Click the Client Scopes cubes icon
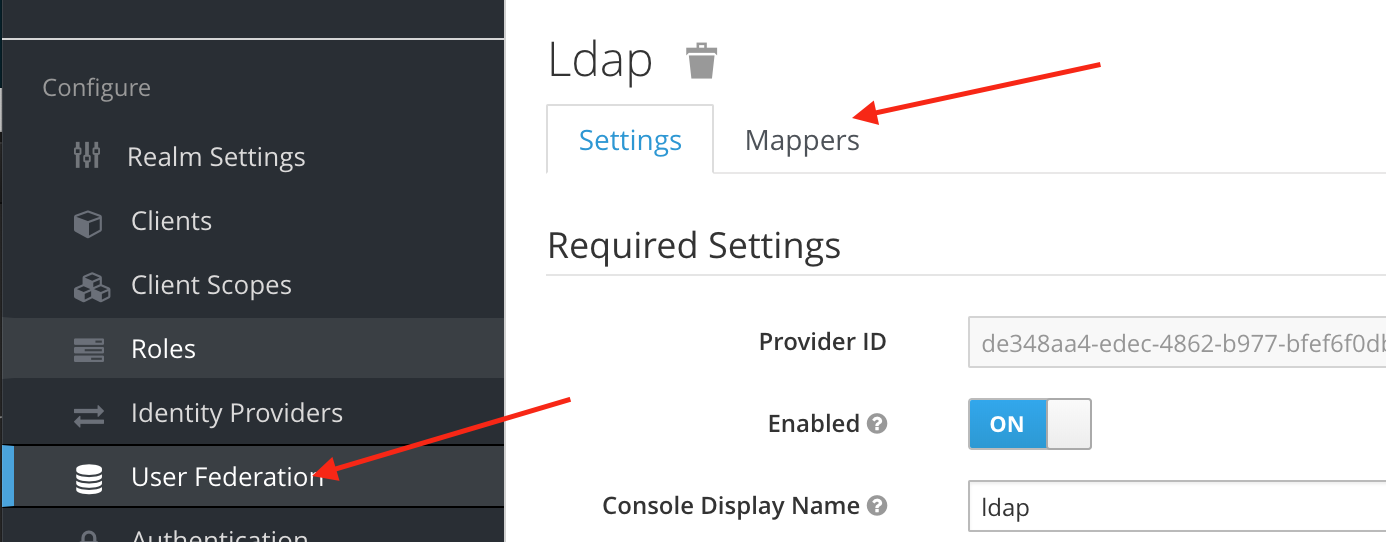Image resolution: width=1386 pixels, height=542 pixels. click(91, 286)
